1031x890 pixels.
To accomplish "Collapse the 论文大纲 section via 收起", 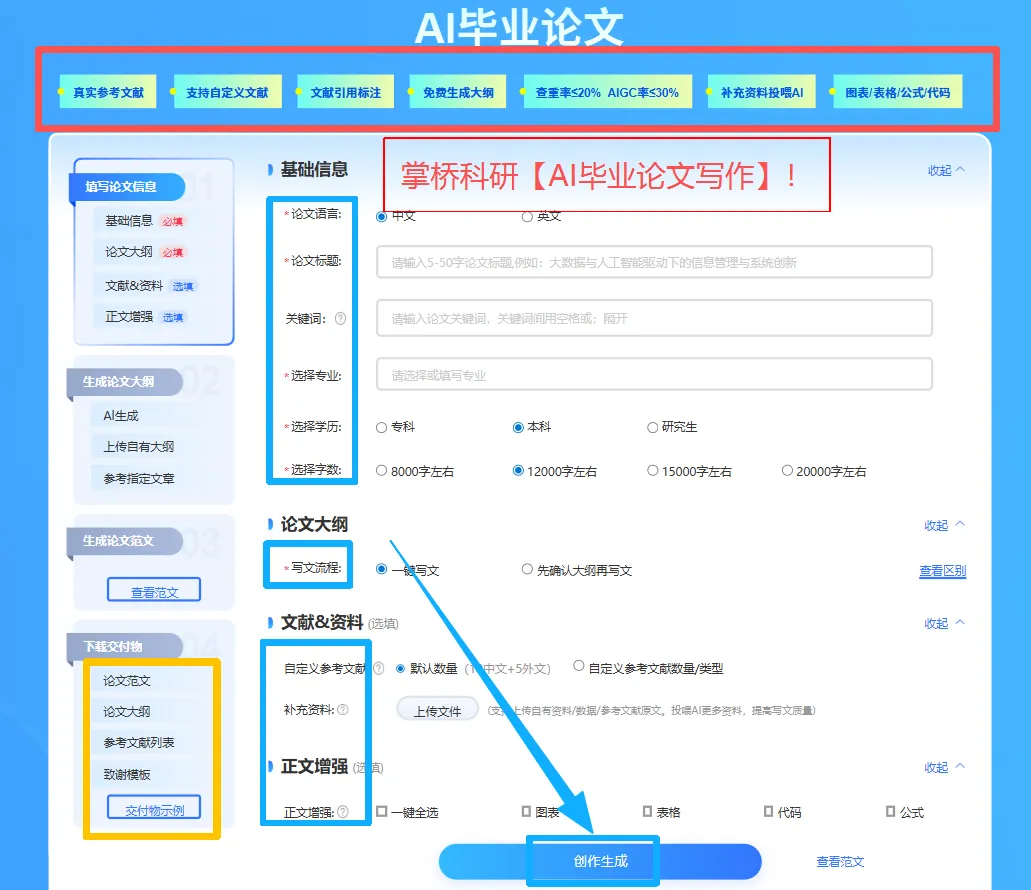I will (x=944, y=525).
